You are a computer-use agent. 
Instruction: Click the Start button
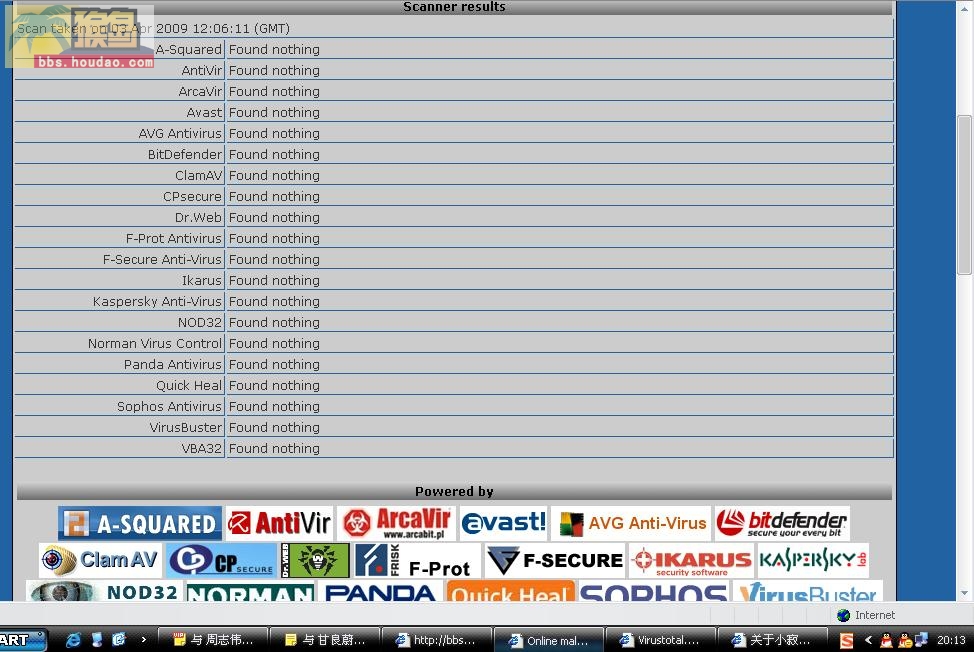[x=22, y=640]
